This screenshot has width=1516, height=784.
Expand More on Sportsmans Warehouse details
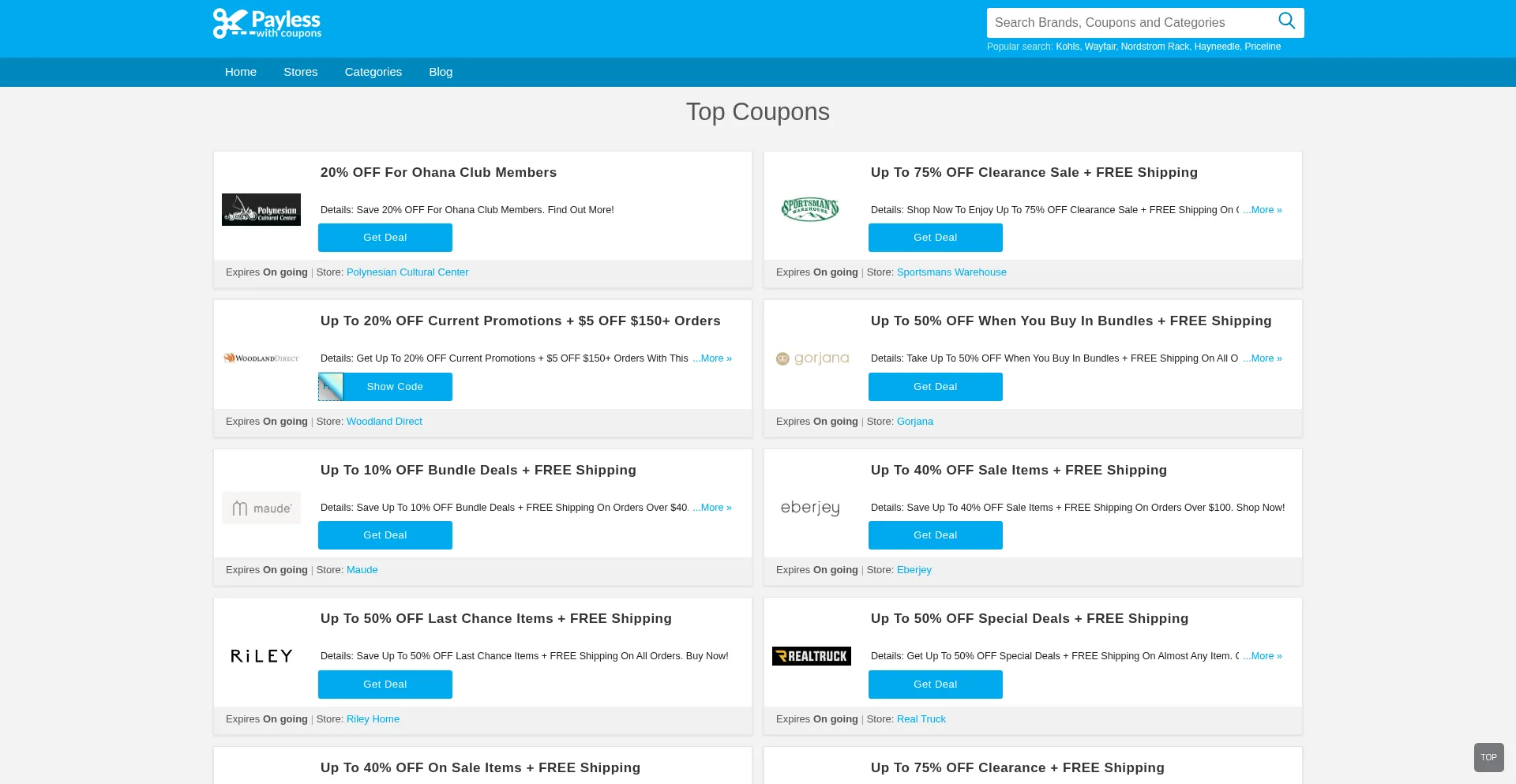tap(1263, 210)
